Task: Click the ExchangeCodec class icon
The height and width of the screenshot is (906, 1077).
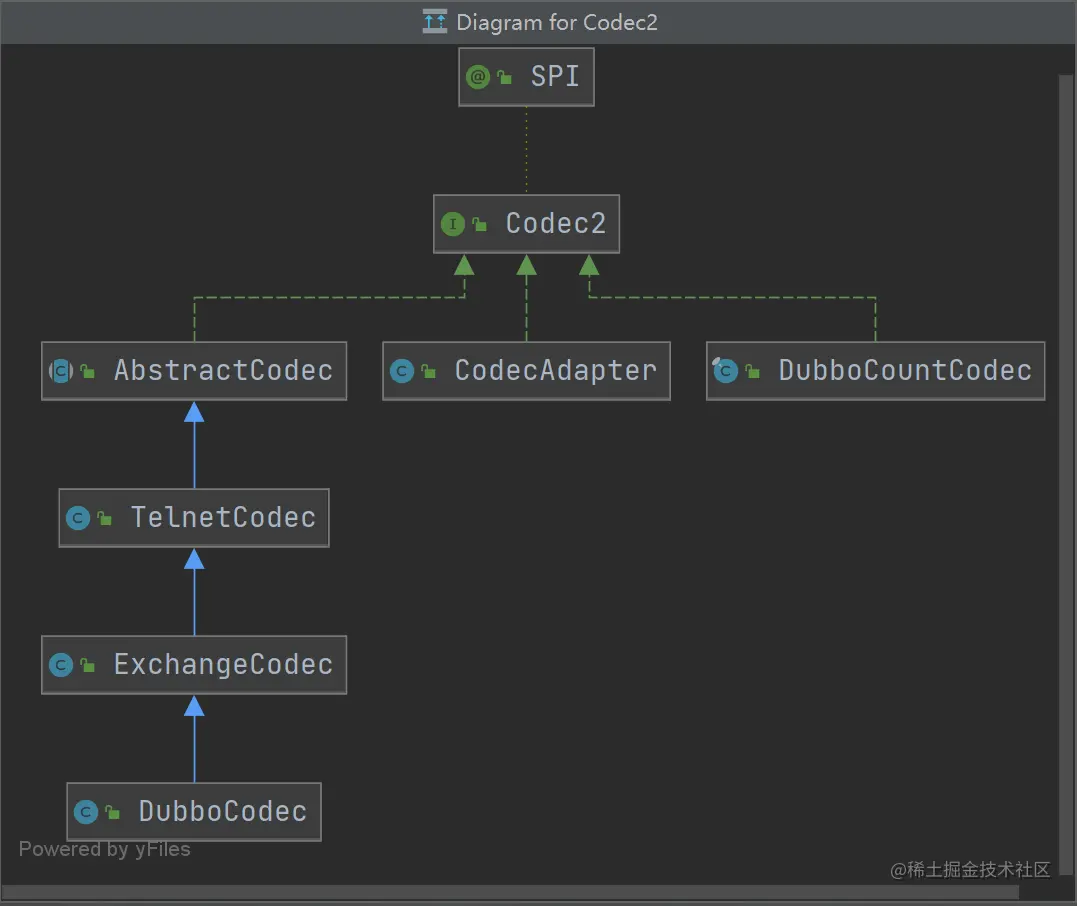Action: pyautogui.click(x=61, y=665)
